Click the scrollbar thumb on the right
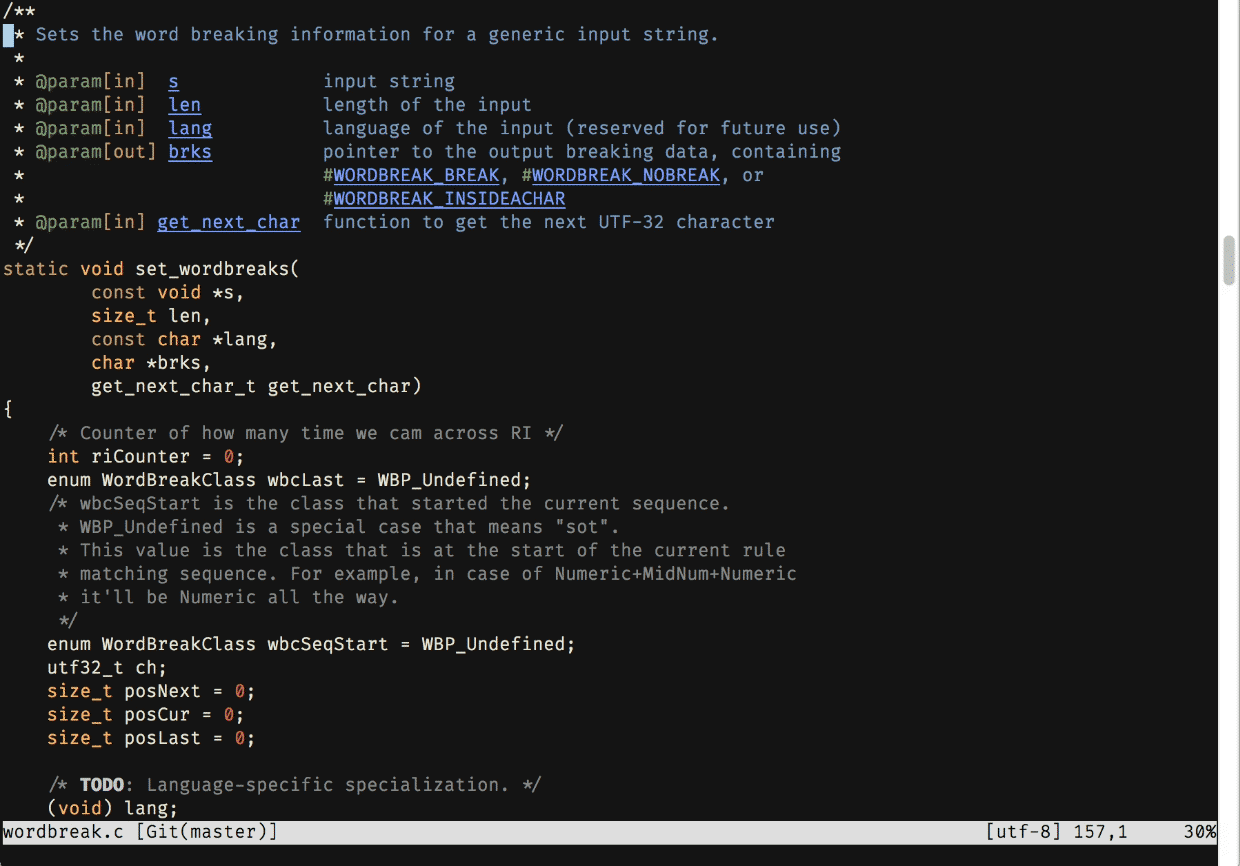This screenshot has height=866, width=1240. (x=1228, y=262)
